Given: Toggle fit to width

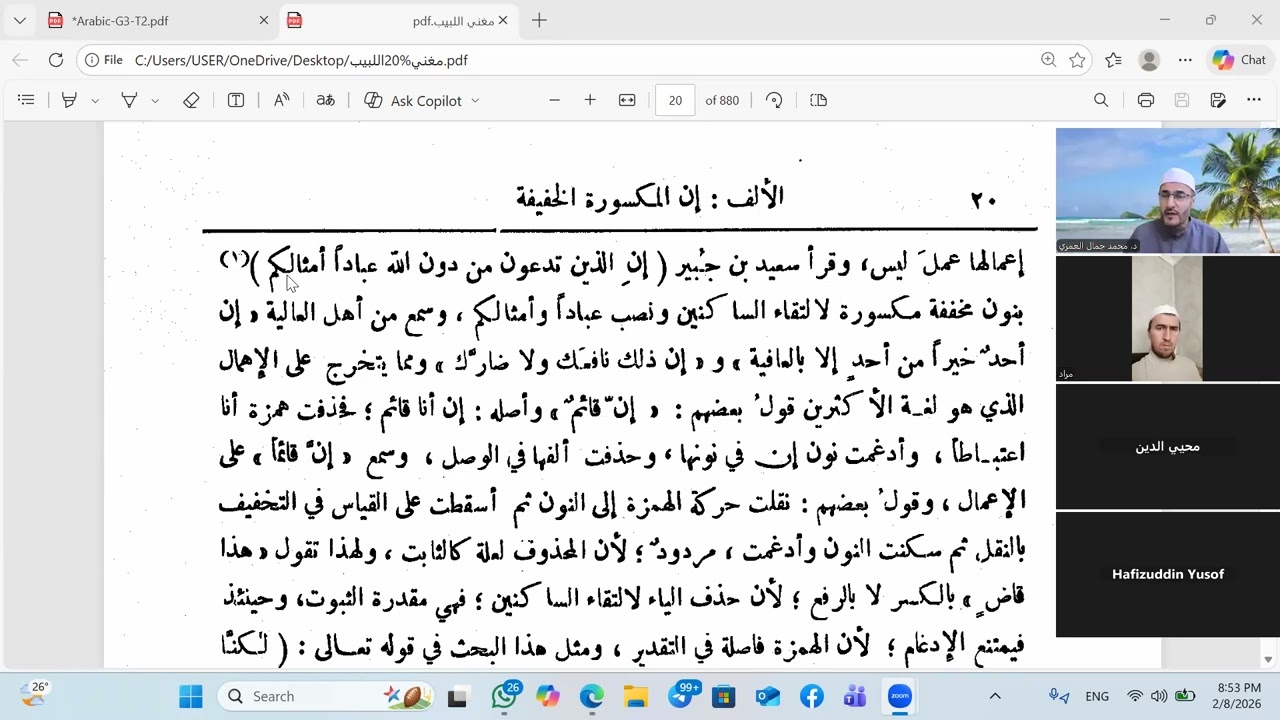Looking at the screenshot, I should coord(627,100).
